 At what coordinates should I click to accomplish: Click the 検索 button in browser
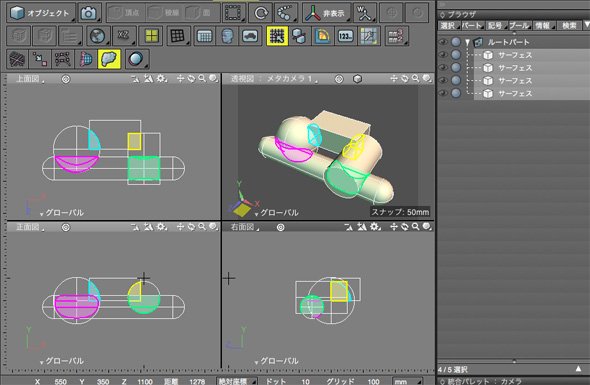click(569, 26)
